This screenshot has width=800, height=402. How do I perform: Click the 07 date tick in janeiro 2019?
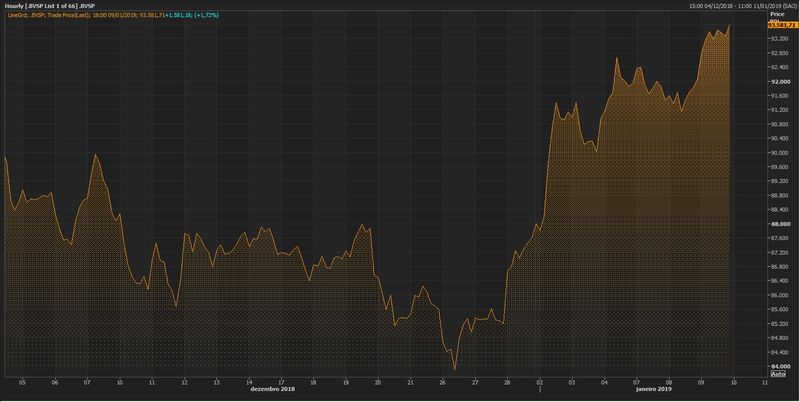(636, 381)
